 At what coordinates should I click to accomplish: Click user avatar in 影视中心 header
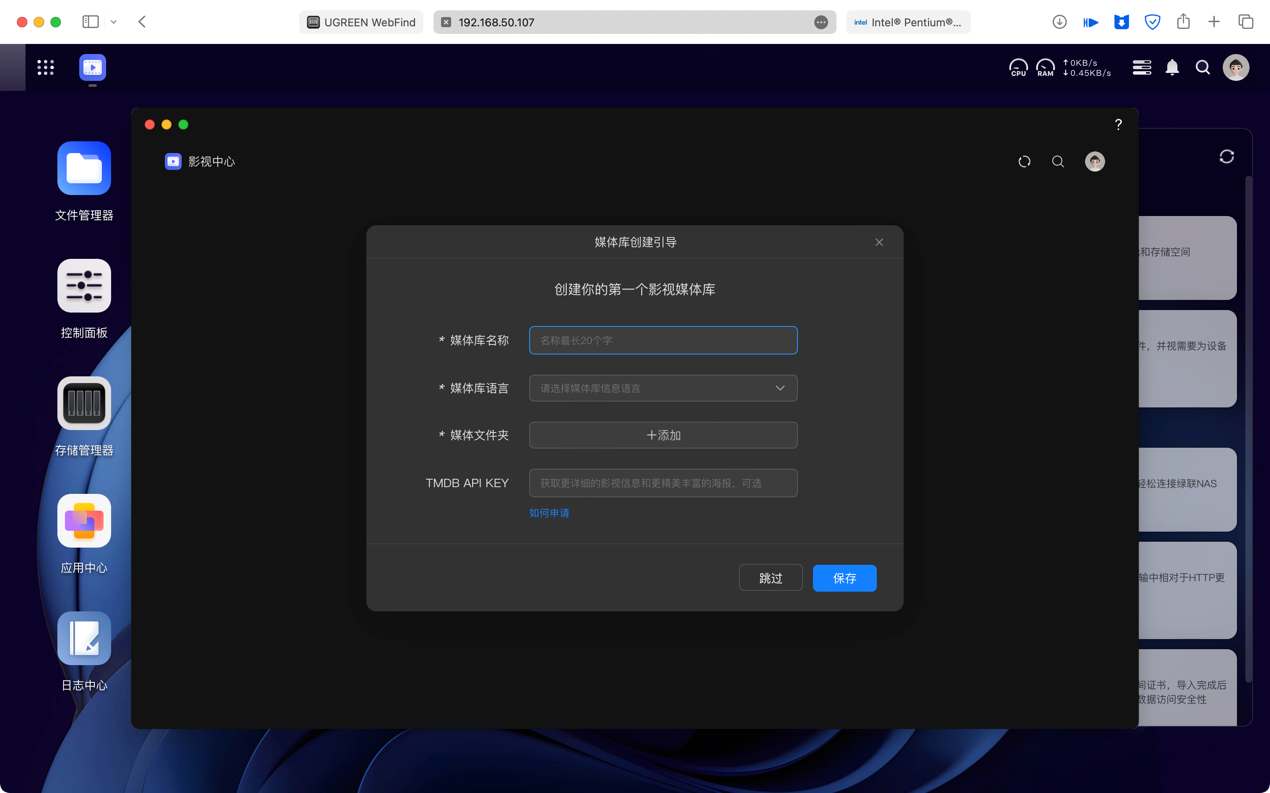click(1095, 161)
